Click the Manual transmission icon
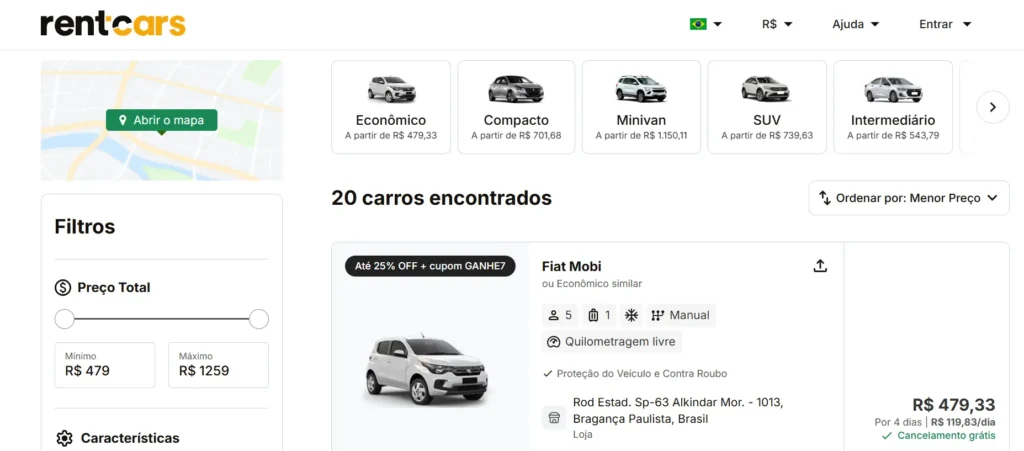1024x451 pixels. (658, 315)
